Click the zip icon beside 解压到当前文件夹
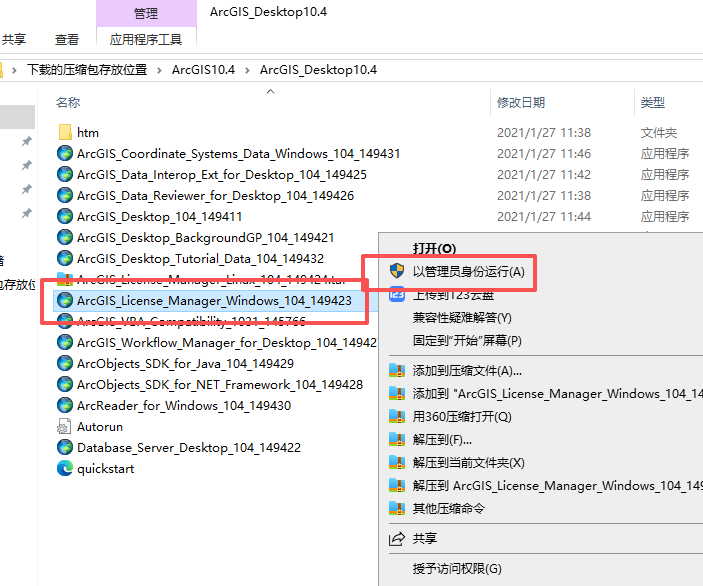Image resolution: width=703 pixels, height=586 pixels. (x=397, y=462)
